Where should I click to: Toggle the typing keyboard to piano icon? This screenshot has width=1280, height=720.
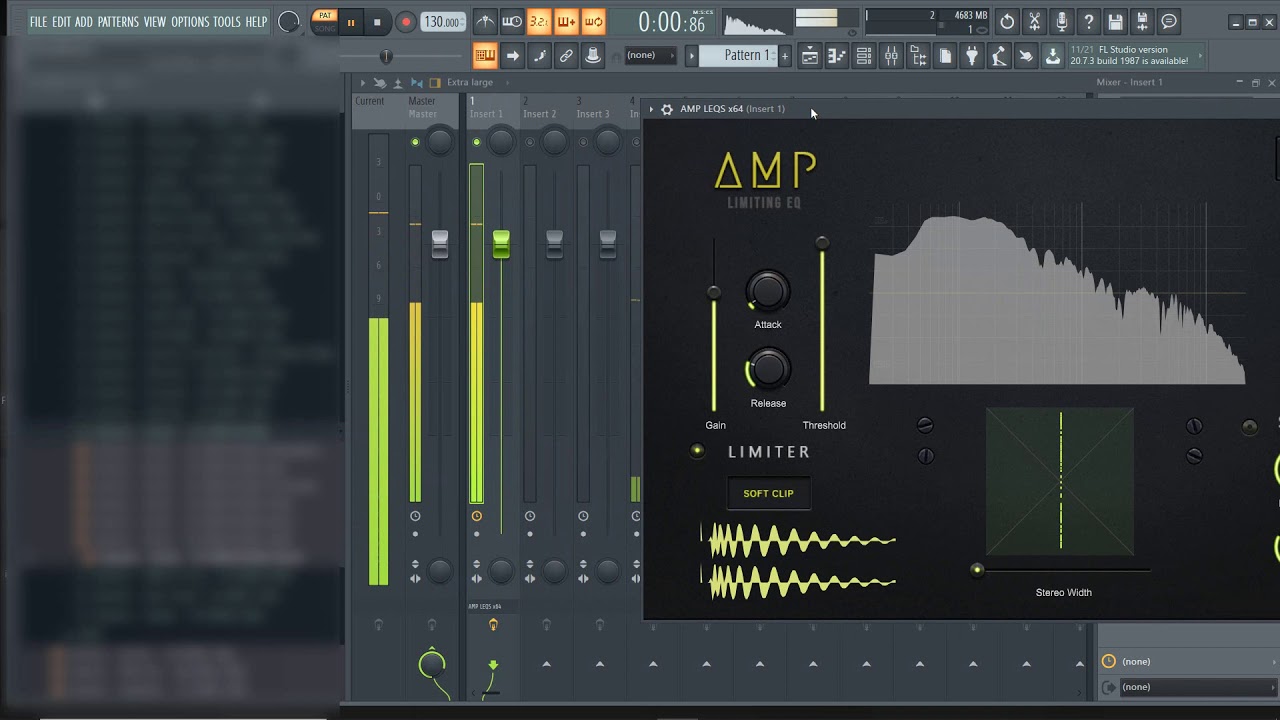pyautogui.click(x=485, y=56)
